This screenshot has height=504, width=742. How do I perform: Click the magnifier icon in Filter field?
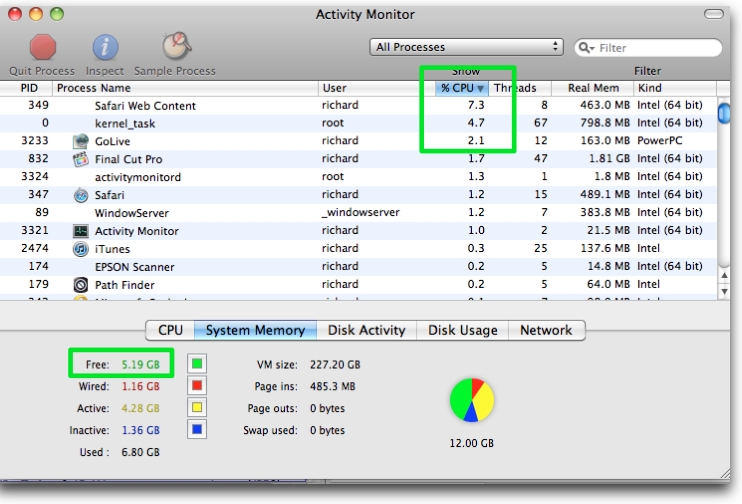586,48
